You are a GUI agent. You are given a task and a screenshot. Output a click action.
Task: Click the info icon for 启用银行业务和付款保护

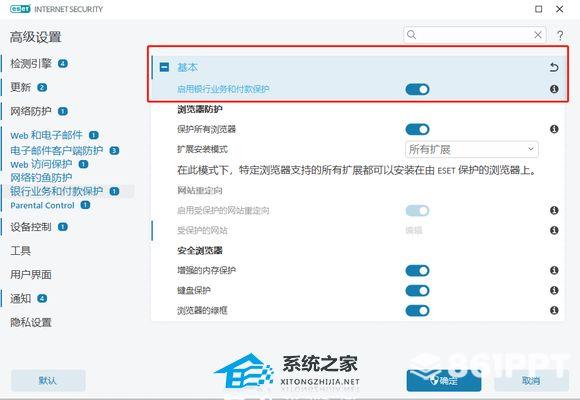coord(554,89)
